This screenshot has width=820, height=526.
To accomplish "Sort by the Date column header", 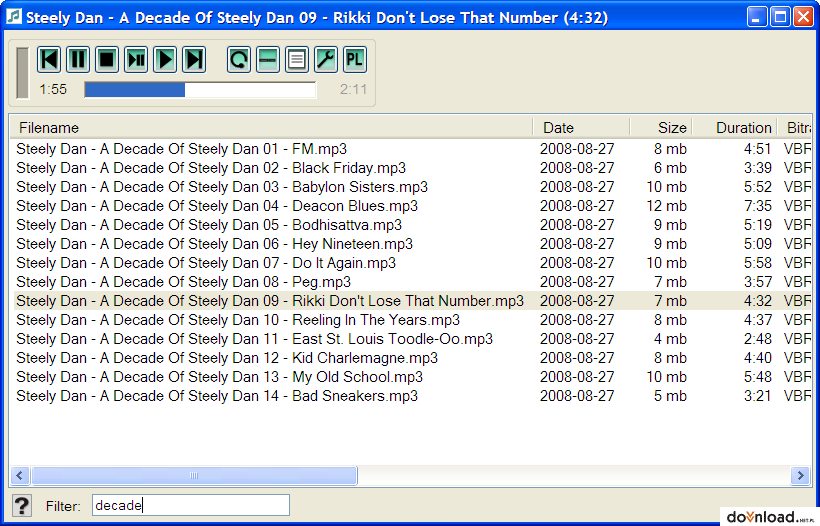I will click(582, 128).
